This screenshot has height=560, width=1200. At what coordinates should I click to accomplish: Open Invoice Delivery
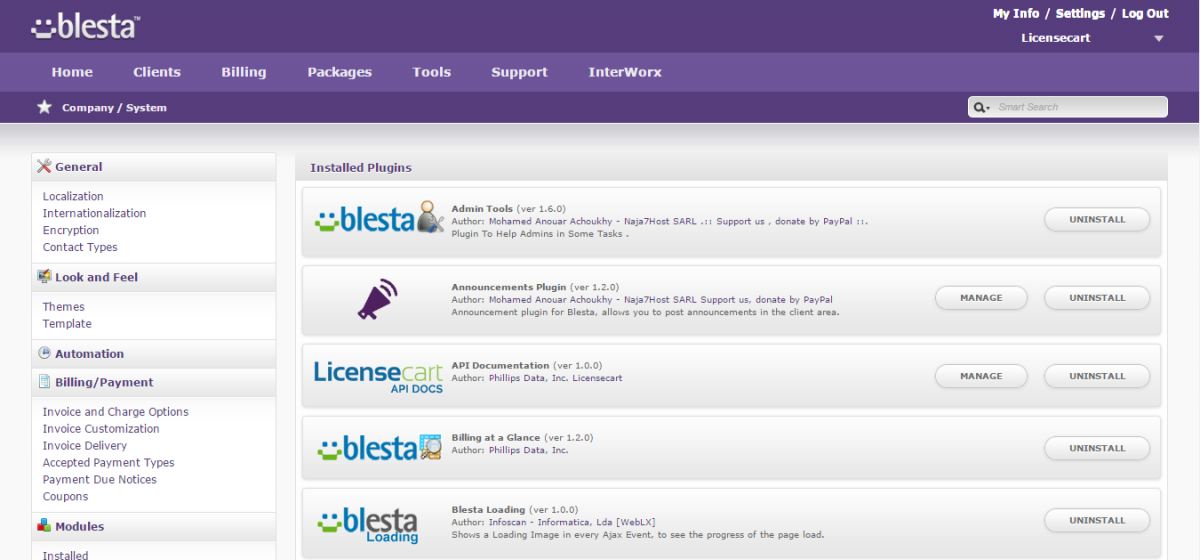(85, 446)
